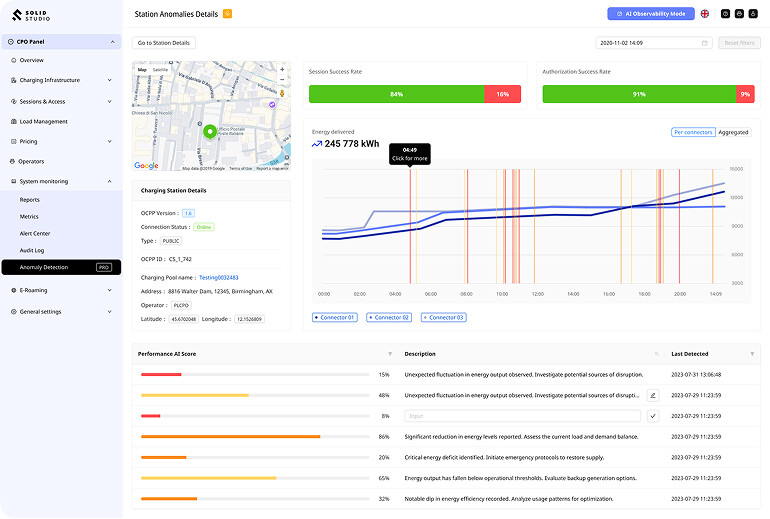Image resolution: width=770 pixels, height=519 pixels.
Task: Toggle Connector 01 series visibility
Action: pos(335,318)
